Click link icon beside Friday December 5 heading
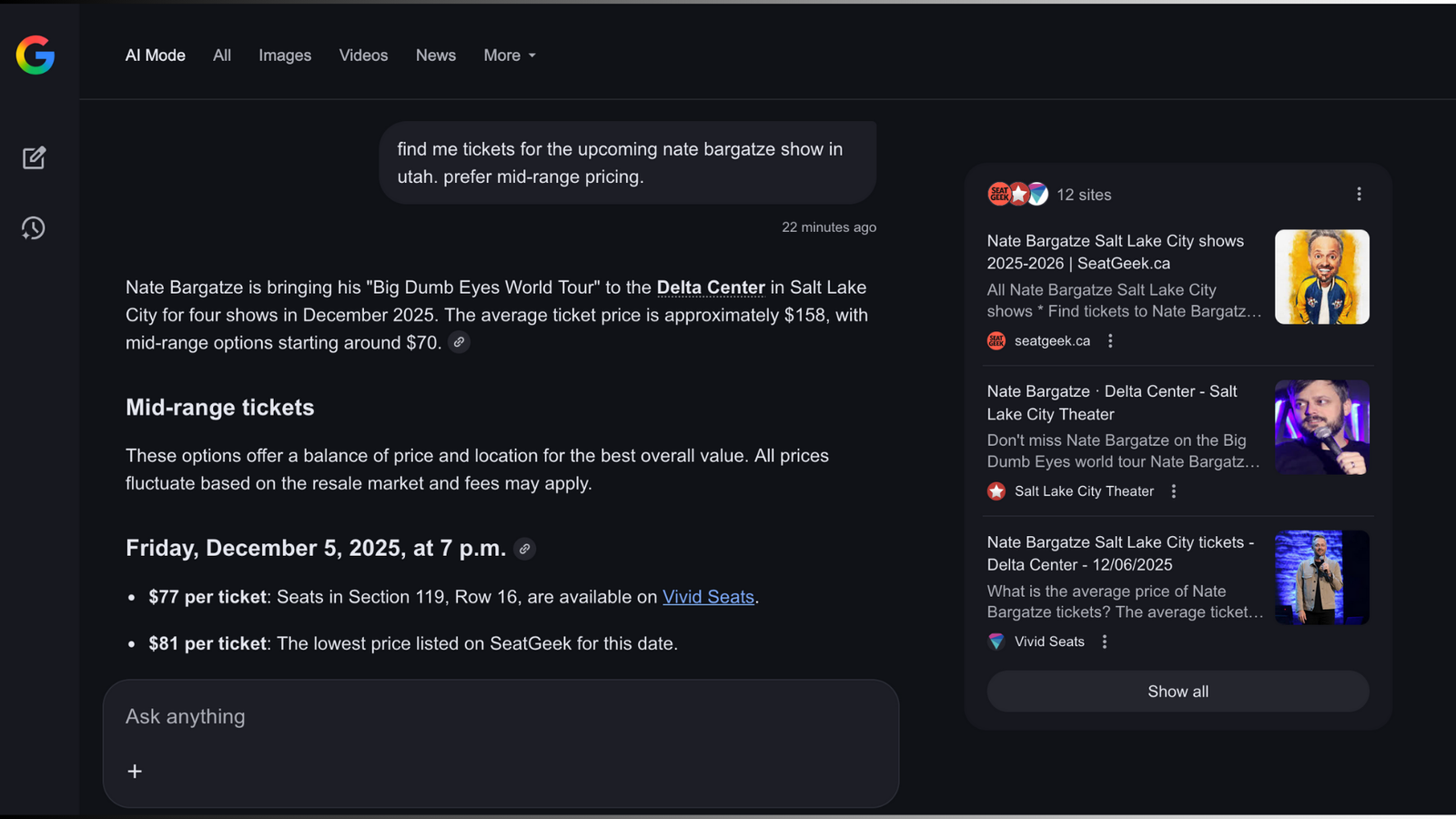The image size is (1456, 819). click(x=524, y=549)
